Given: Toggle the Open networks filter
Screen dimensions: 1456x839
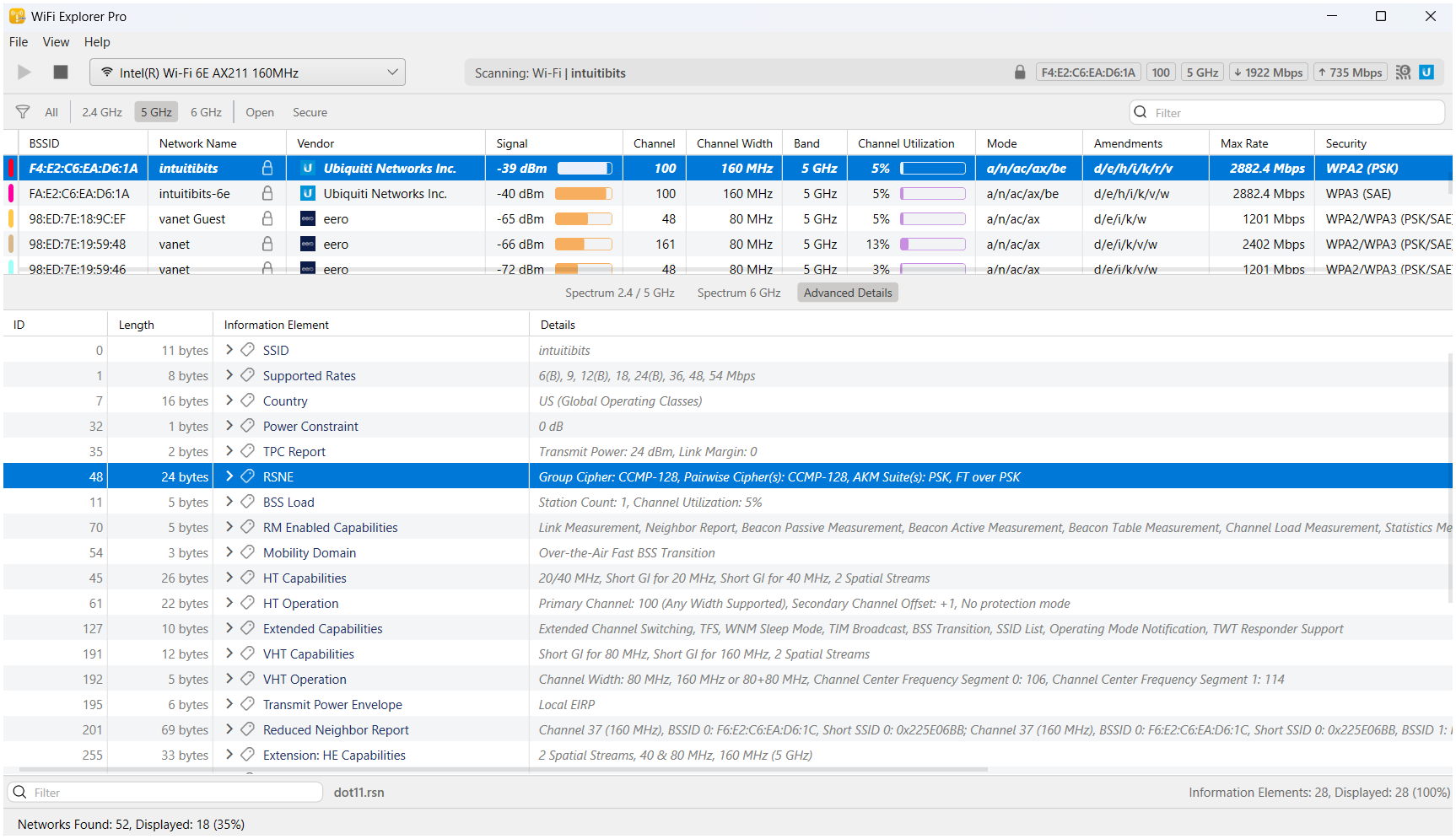Looking at the screenshot, I should tap(260, 112).
